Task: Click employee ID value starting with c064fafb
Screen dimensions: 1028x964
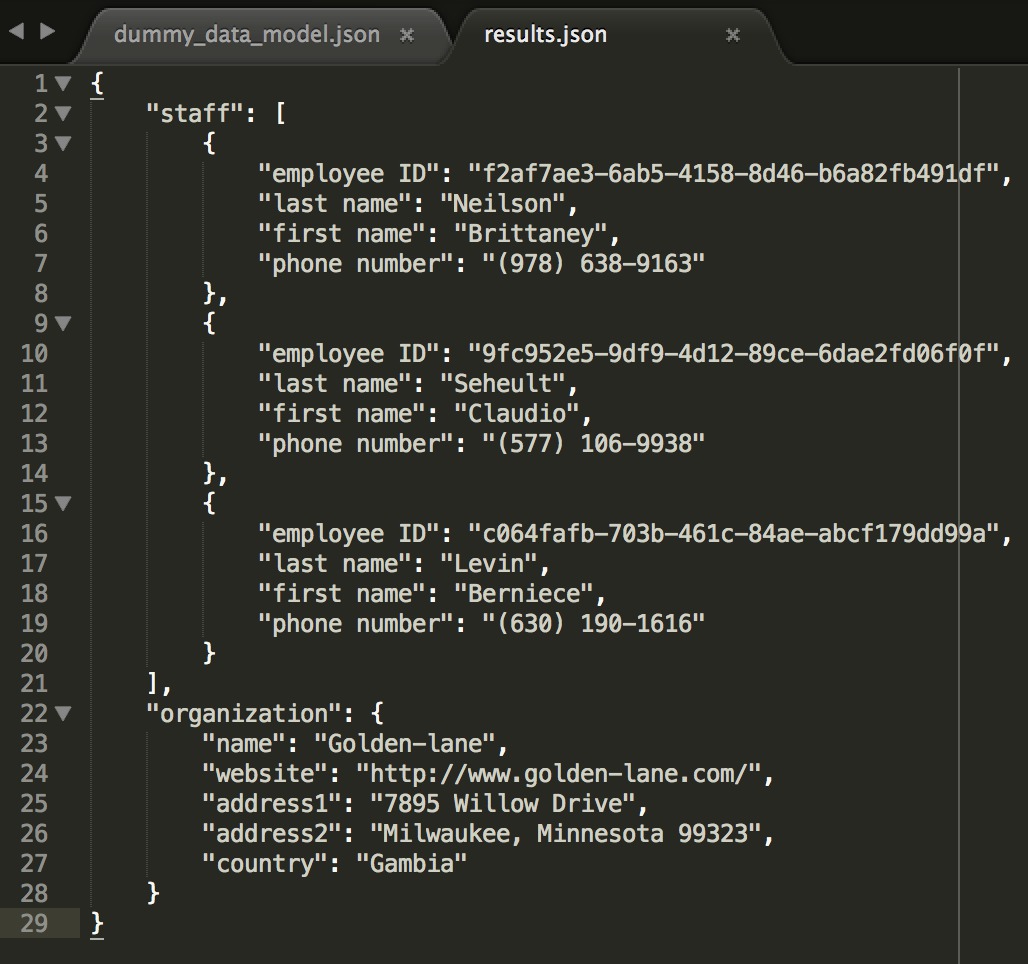Action: point(732,534)
